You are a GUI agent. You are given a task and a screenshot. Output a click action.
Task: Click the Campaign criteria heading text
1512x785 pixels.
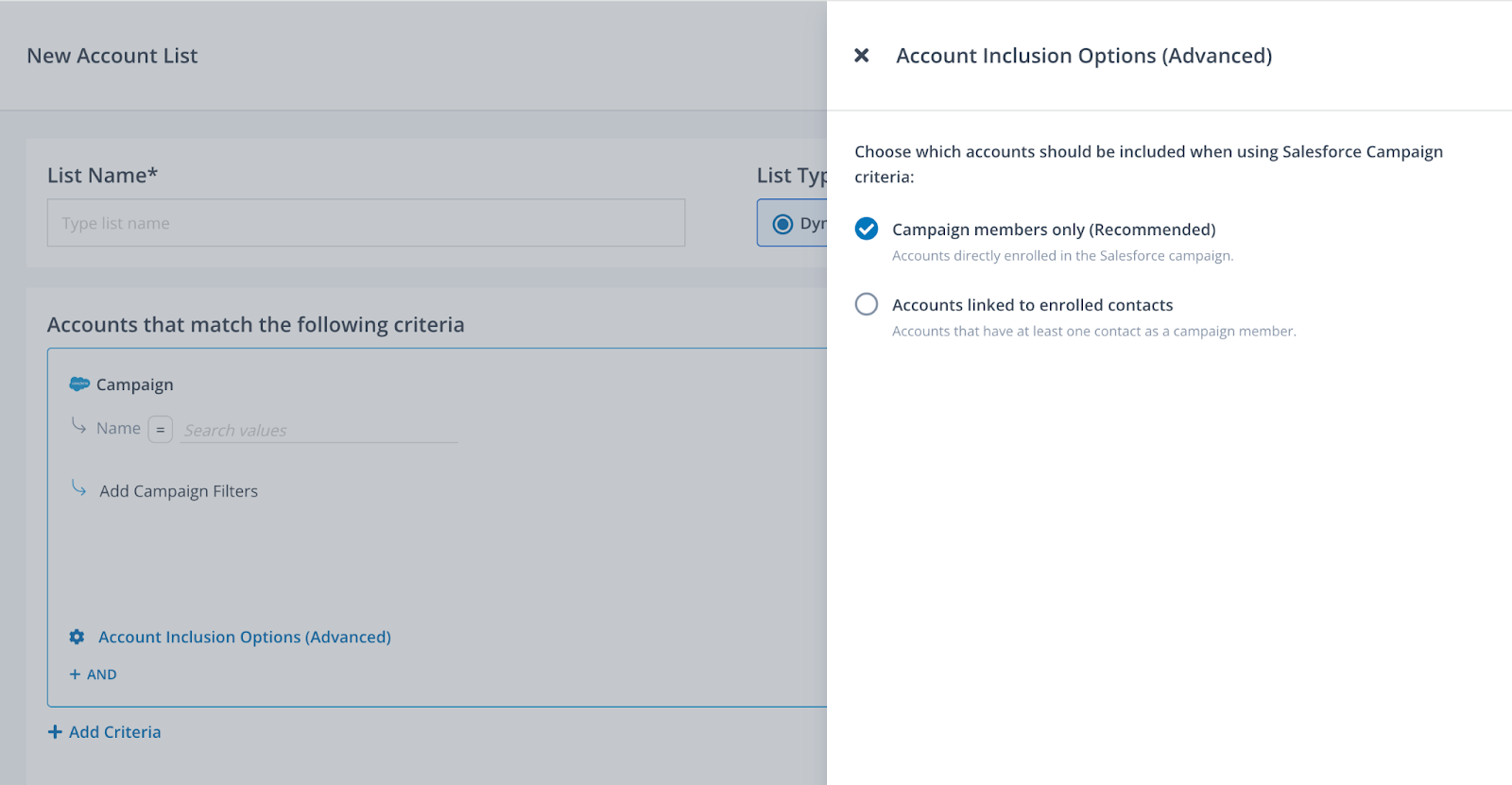(134, 384)
